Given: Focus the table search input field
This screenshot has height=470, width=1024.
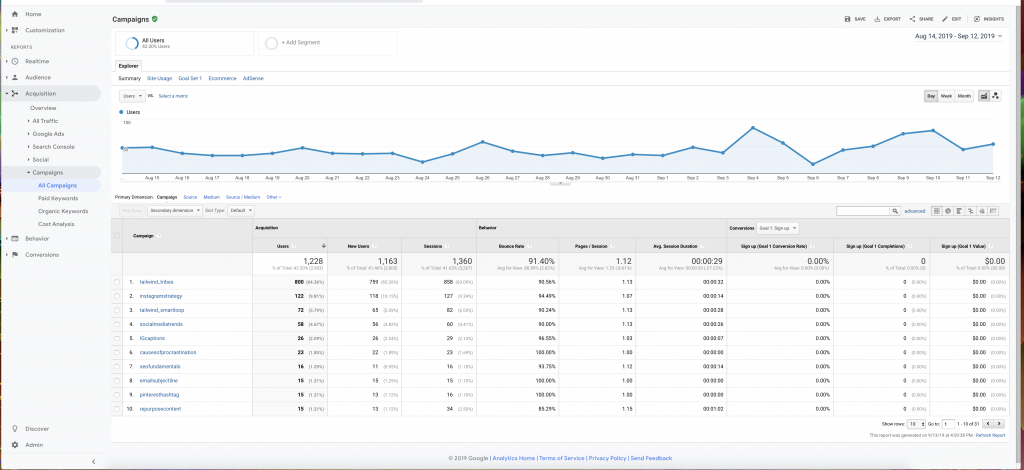Looking at the screenshot, I should pos(863,211).
